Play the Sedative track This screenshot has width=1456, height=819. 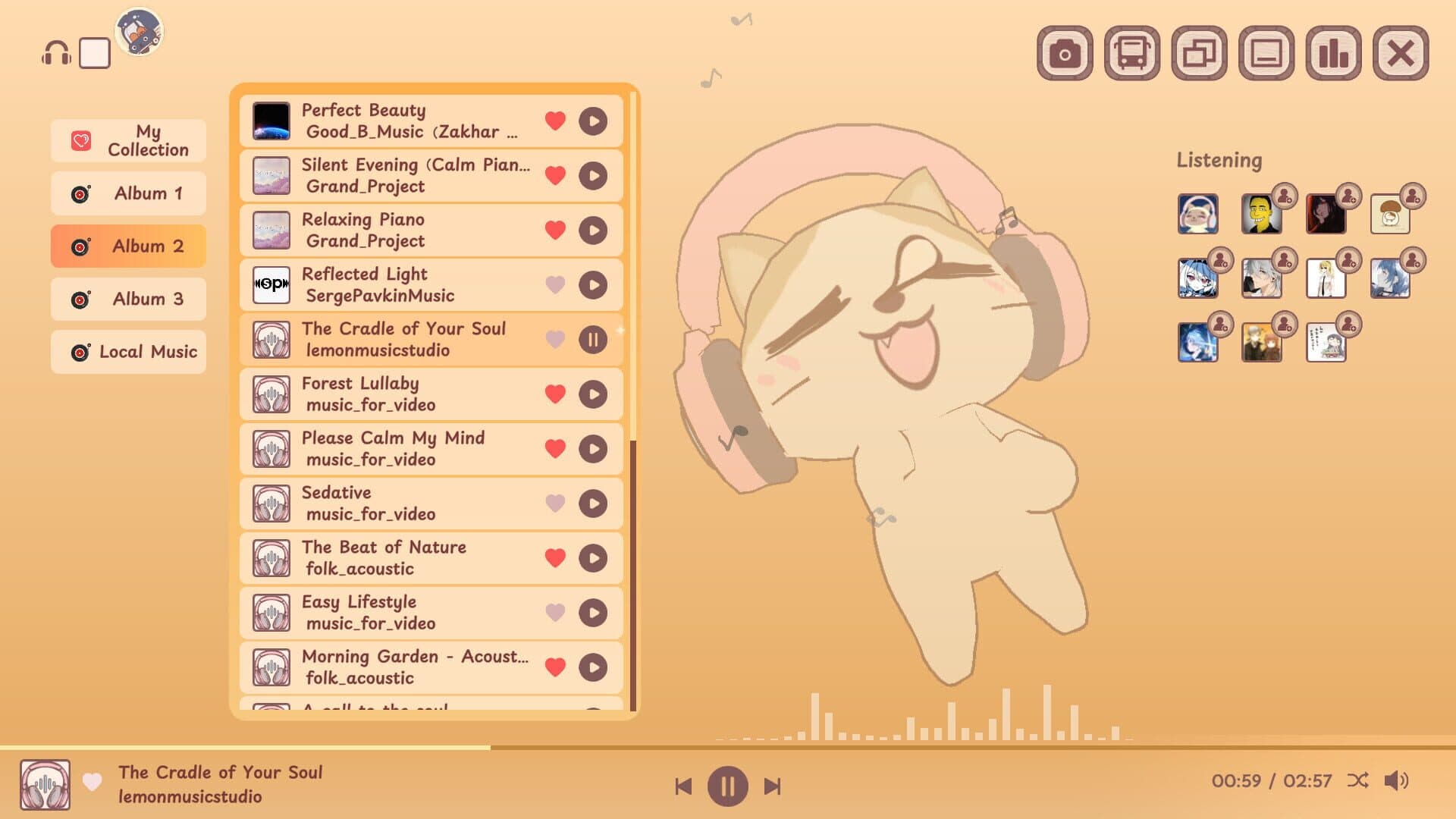pyautogui.click(x=593, y=504)
